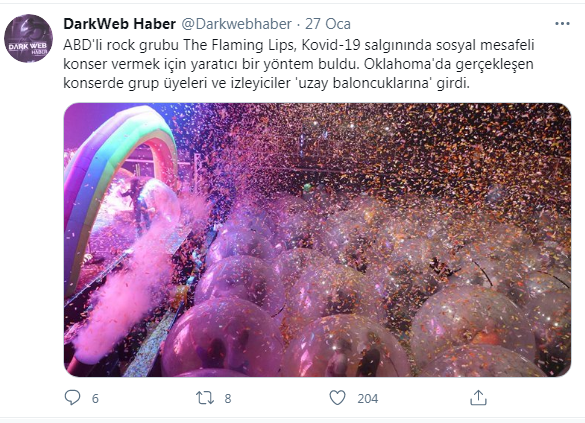This screenshot has height=423, width=585.
Task: Click the tweet line mentioning Oklahoma'da
Action: click(x=298, y=64)
